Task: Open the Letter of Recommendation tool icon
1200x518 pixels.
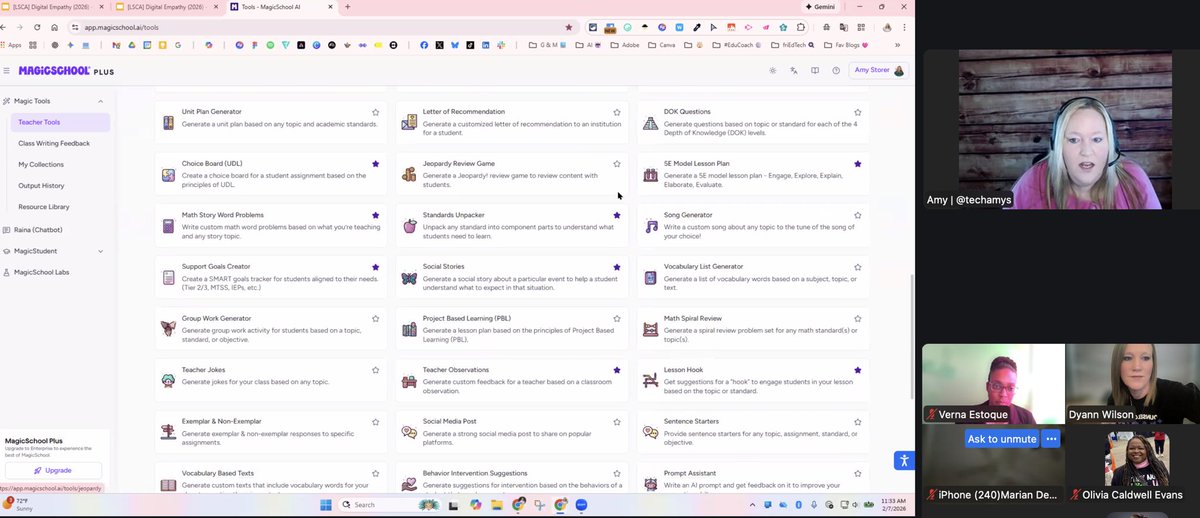Action: [x=410, y=123]
